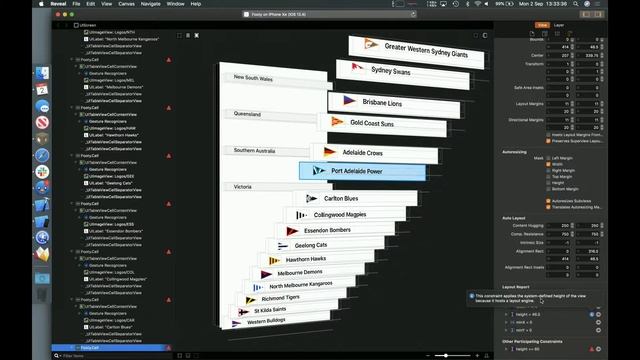The width and height of the screenshot is (640, 360).
Task: Expand Gesture Recognizers above Logos/ESS
Action: click(x=80, y=218)
